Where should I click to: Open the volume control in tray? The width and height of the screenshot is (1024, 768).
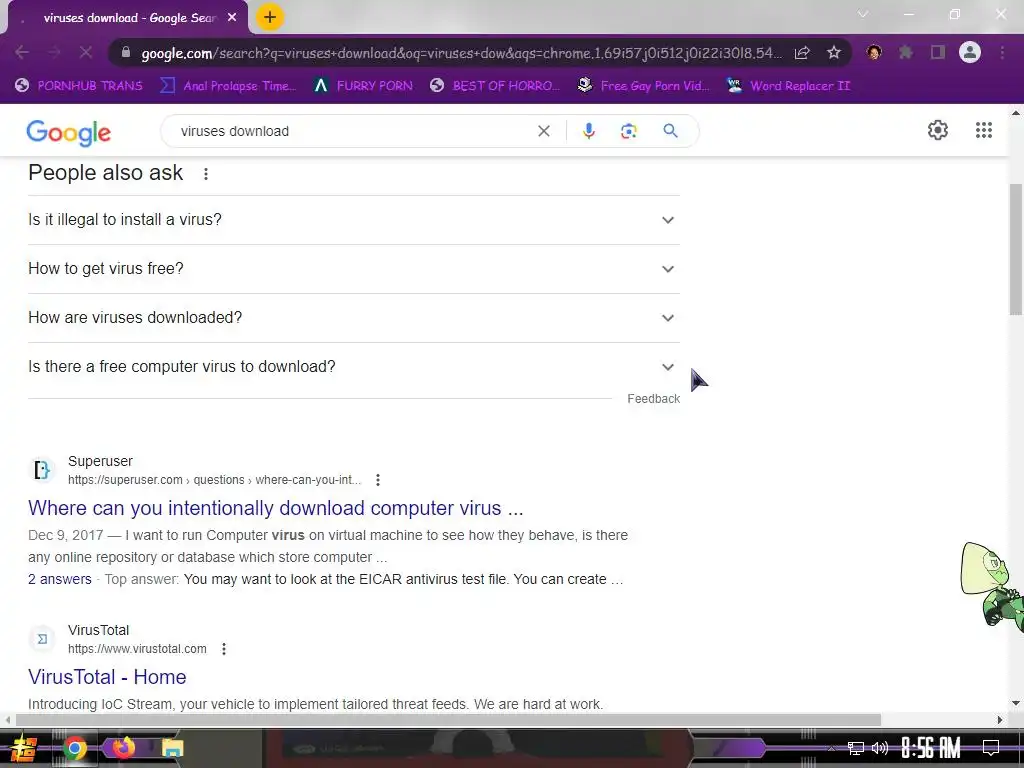(x=880, y=748)
